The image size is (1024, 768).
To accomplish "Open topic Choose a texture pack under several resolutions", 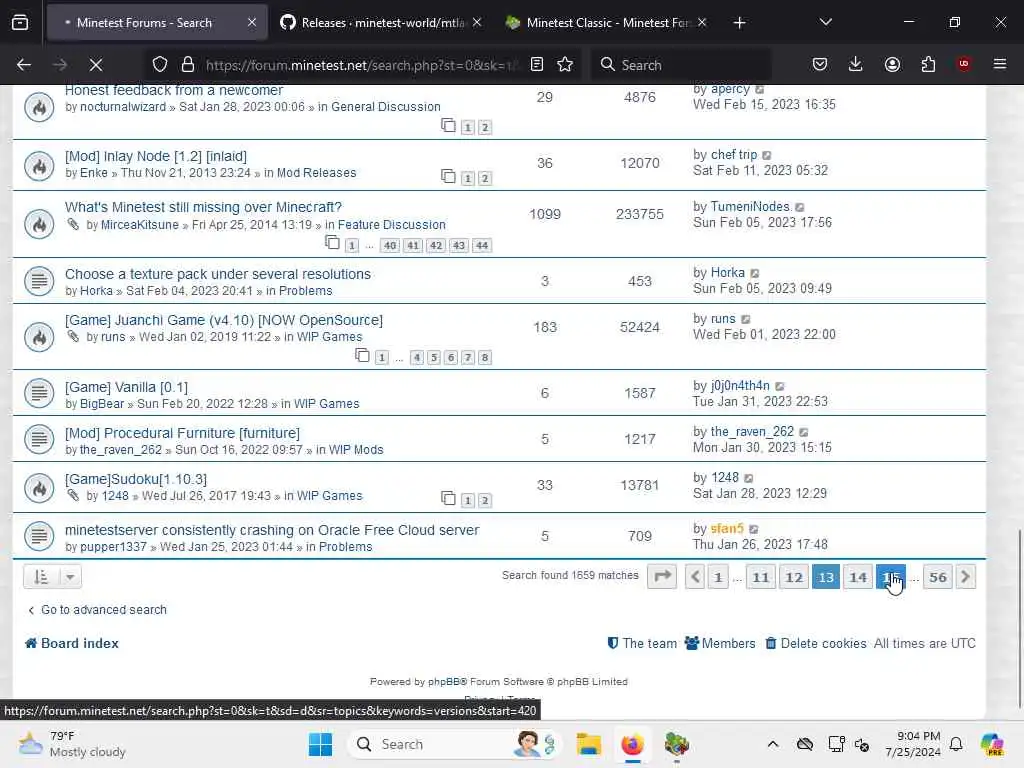I will pos(217,274).
